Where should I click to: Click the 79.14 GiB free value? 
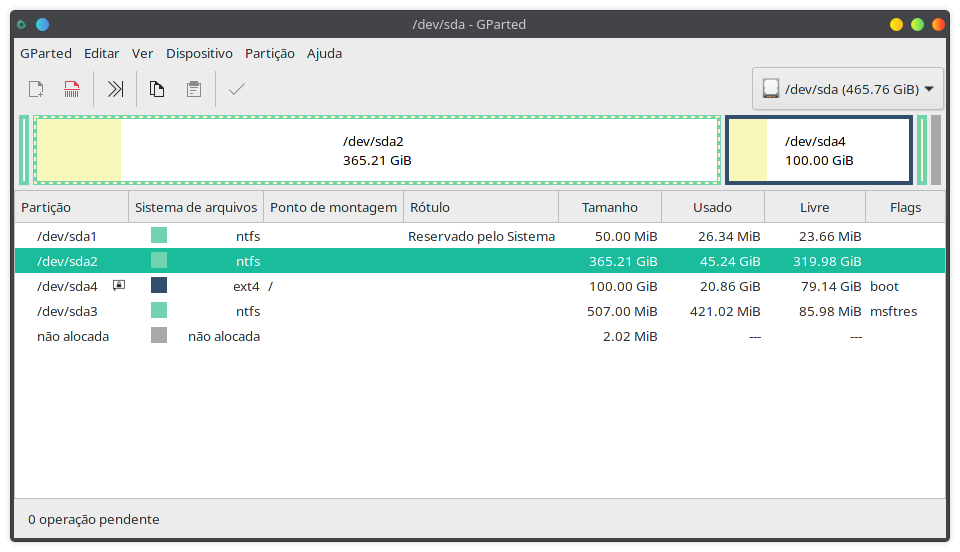[x=831, y=285]
